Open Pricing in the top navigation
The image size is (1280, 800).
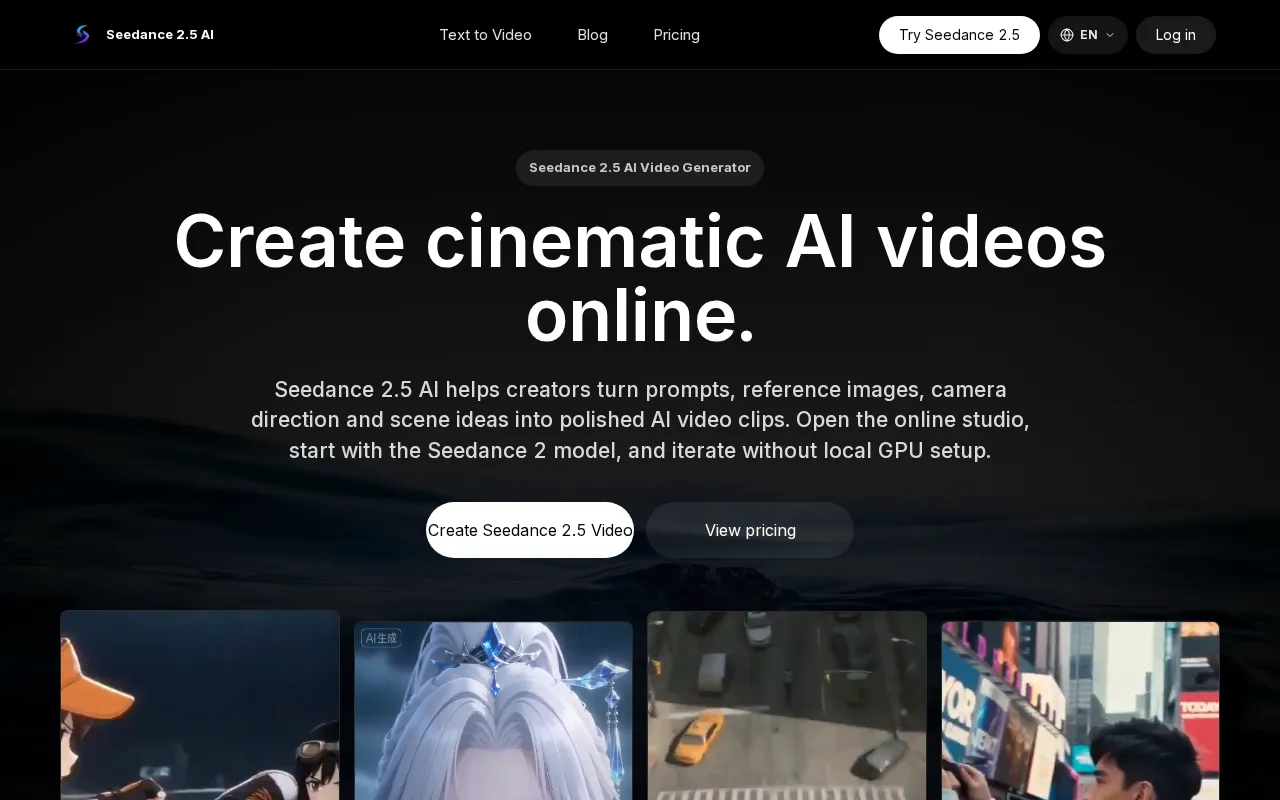pos(676,35)
